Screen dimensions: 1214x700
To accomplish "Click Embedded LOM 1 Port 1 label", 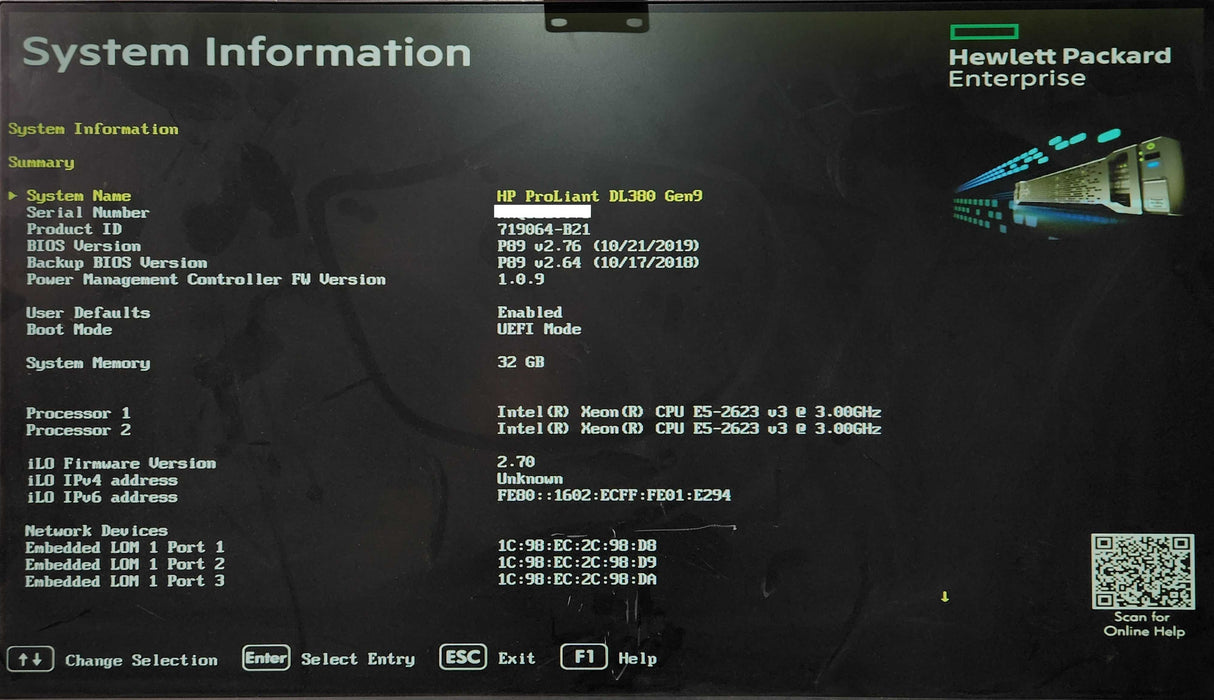I will (x=125, y=547).
